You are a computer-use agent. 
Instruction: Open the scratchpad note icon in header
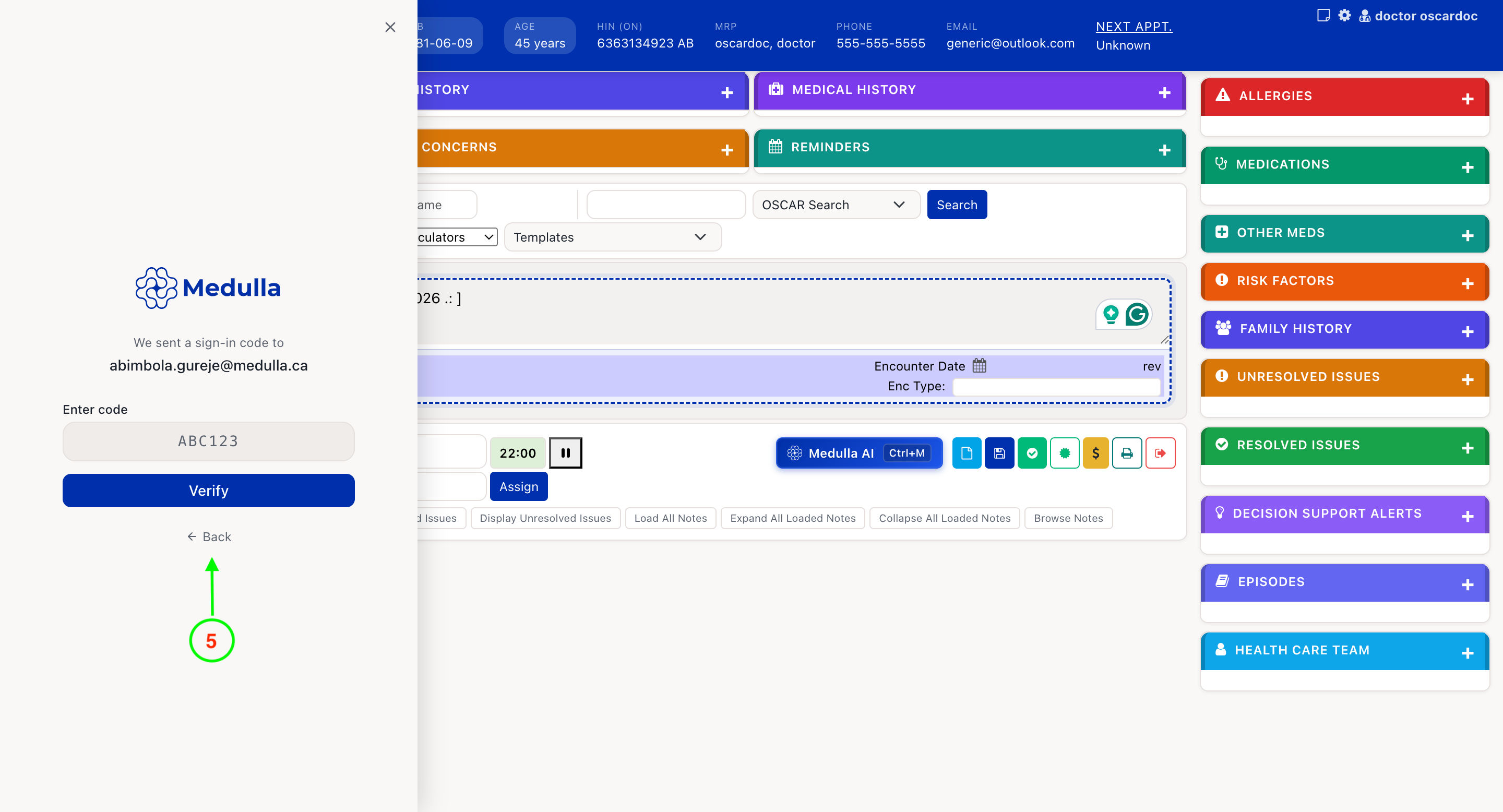coord(1323,15)
